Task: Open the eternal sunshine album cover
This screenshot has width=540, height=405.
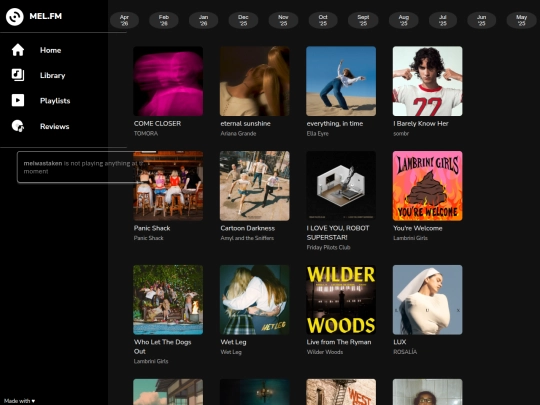Action: (255, 81)
